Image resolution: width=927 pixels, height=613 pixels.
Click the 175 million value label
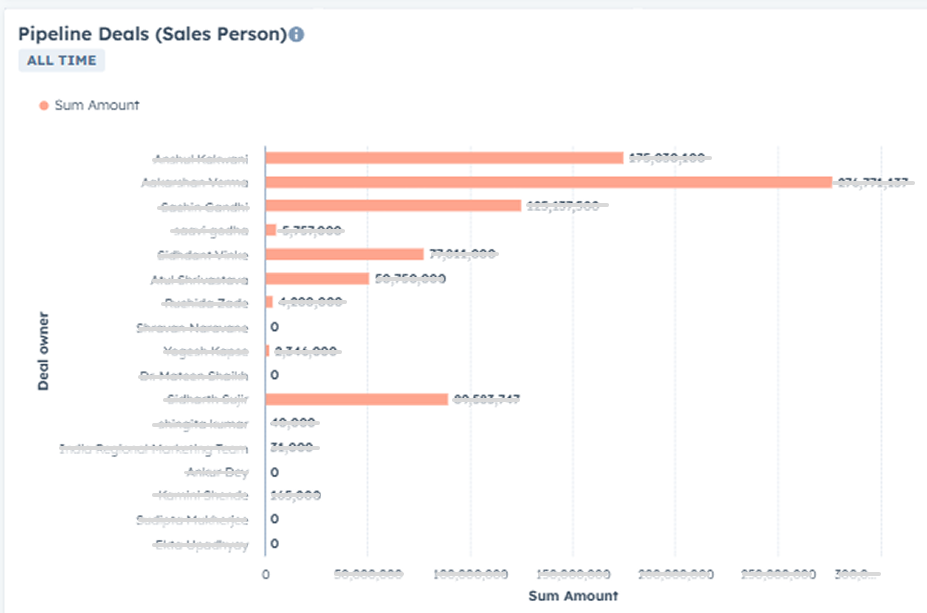[668, 158]
